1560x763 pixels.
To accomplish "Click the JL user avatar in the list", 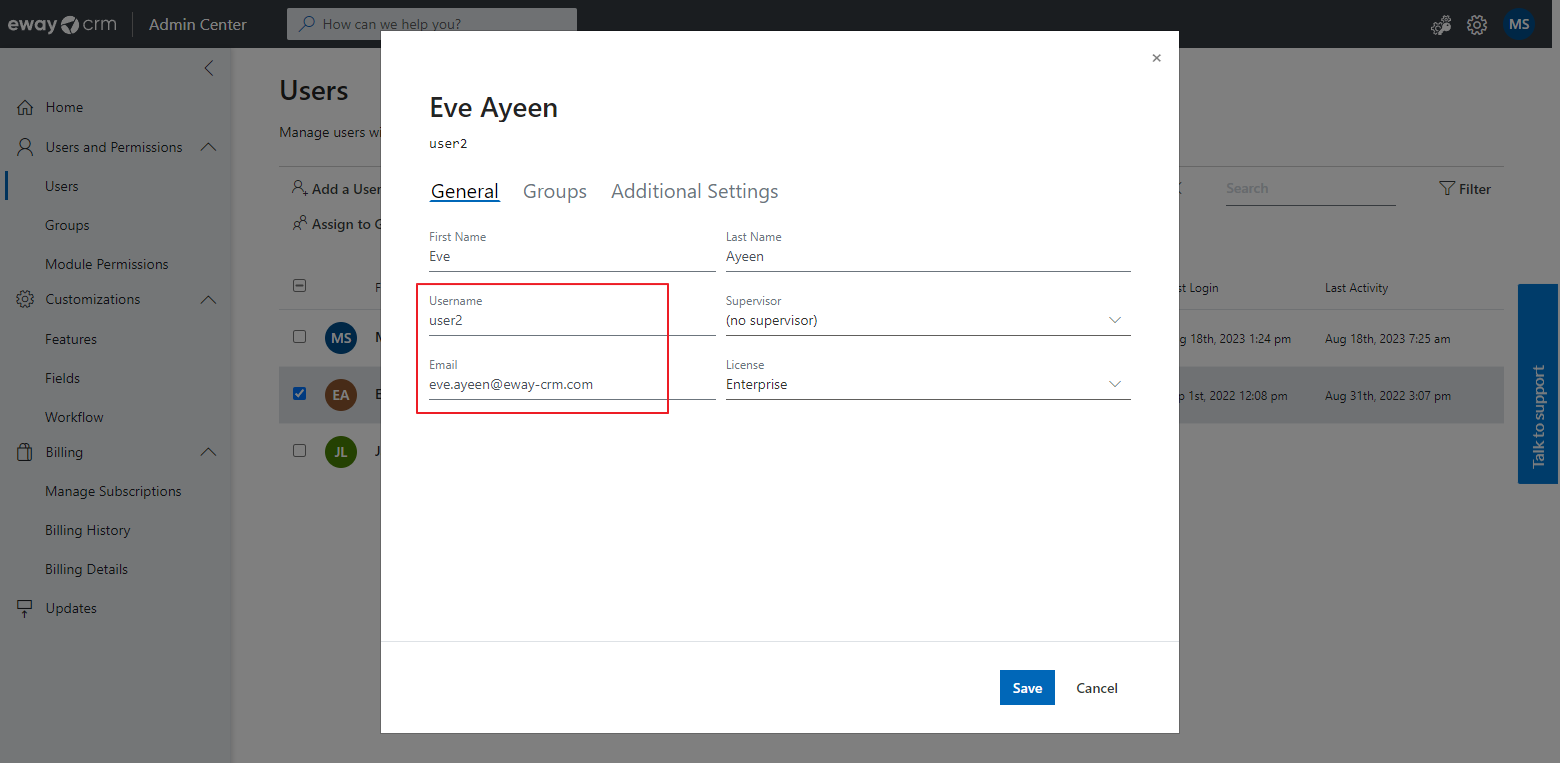I will pos(341,451).
